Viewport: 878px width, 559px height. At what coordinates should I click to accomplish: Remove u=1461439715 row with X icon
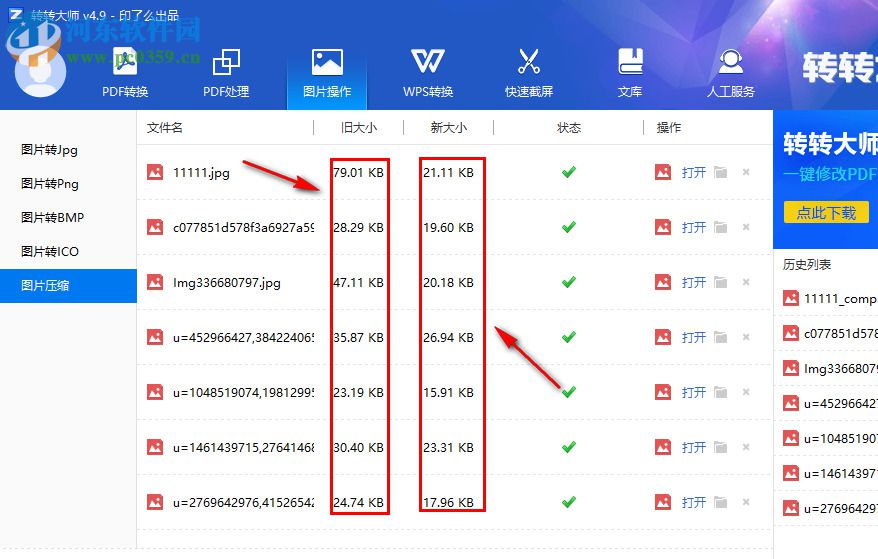(746, 446)
